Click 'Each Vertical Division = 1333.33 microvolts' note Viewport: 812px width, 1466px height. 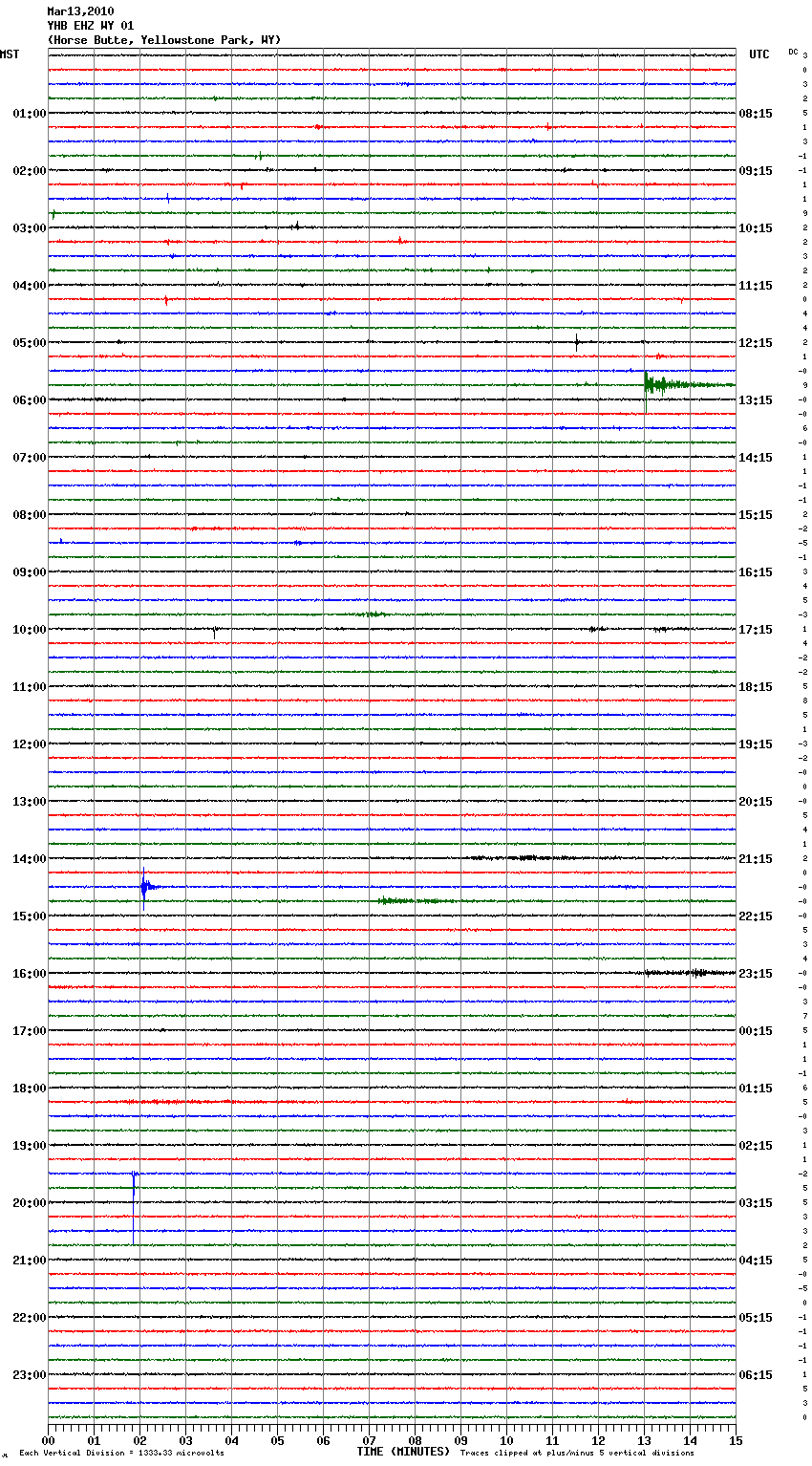coord(121,1454)
